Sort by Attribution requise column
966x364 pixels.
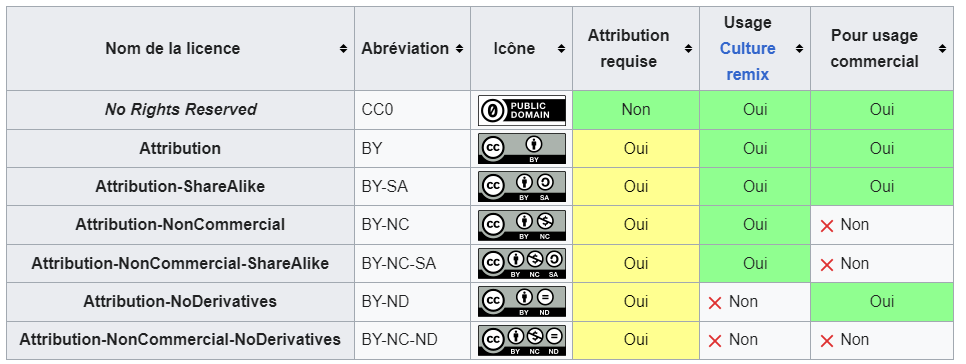tap(688, 49)
